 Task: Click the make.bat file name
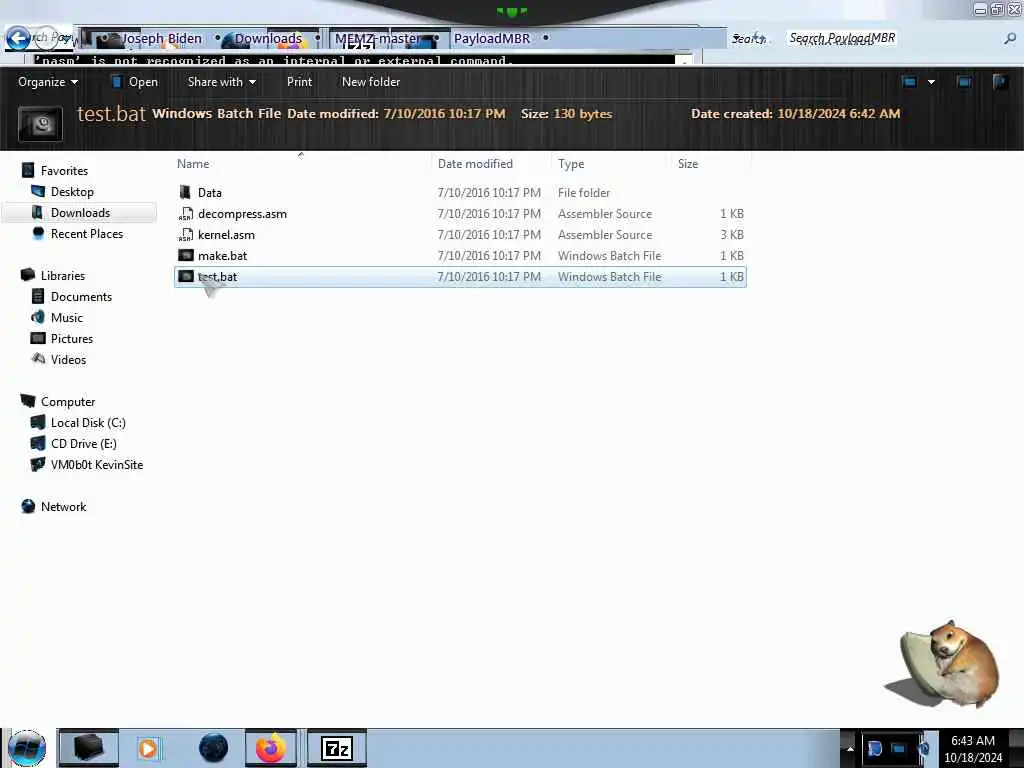coord(222,255)
